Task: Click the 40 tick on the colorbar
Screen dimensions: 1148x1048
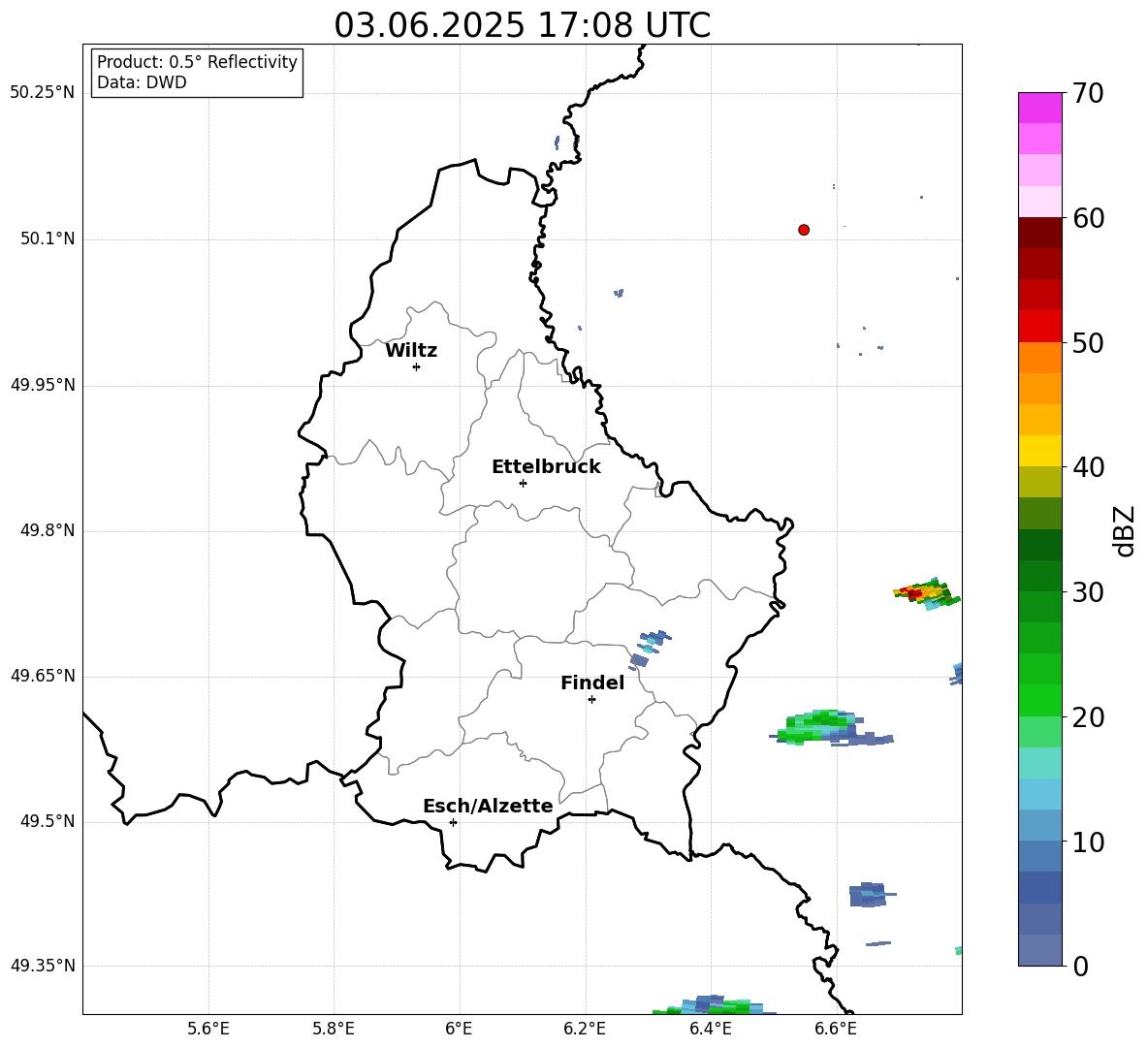Action: tap(1087, 467)
